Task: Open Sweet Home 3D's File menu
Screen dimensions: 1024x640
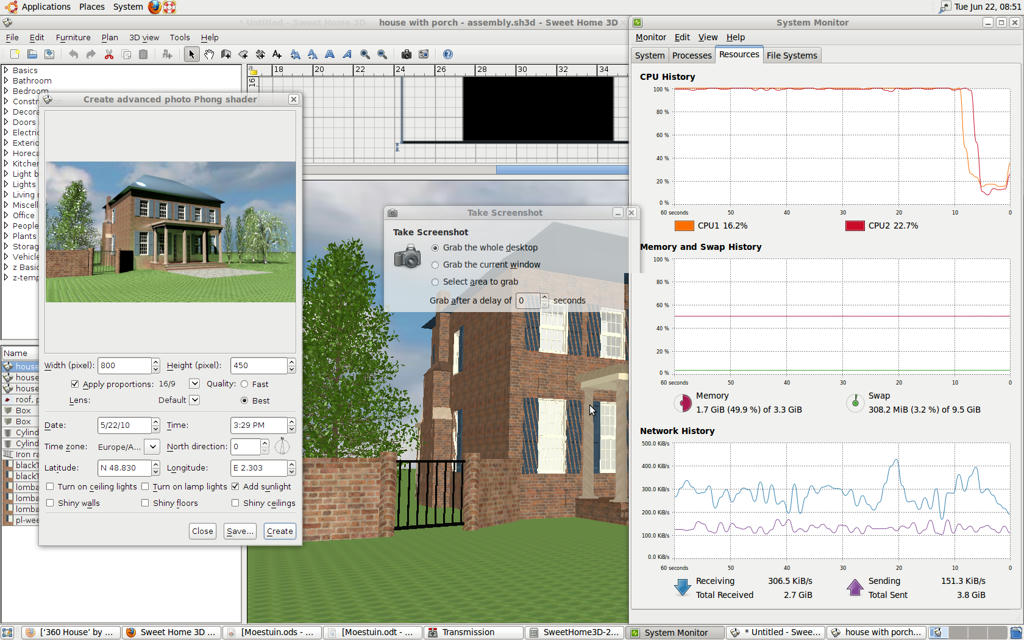Action: [12, 37]
